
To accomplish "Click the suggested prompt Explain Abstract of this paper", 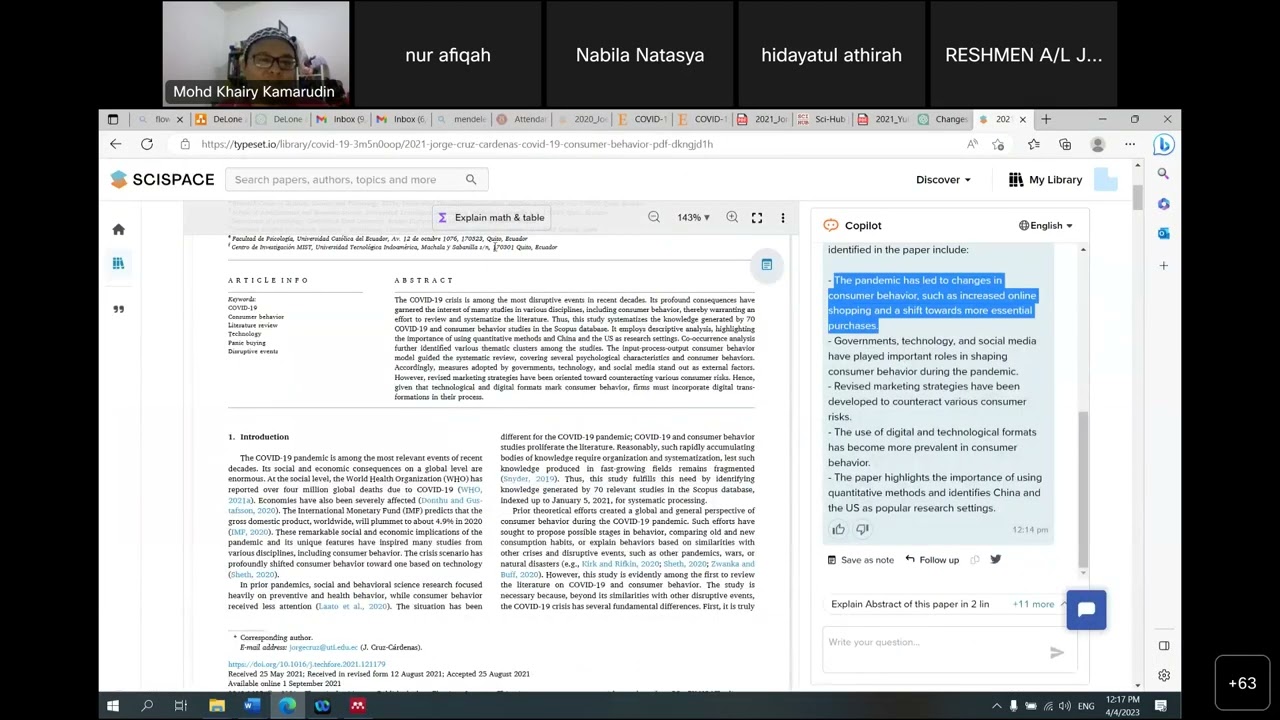I will (910, 604).
